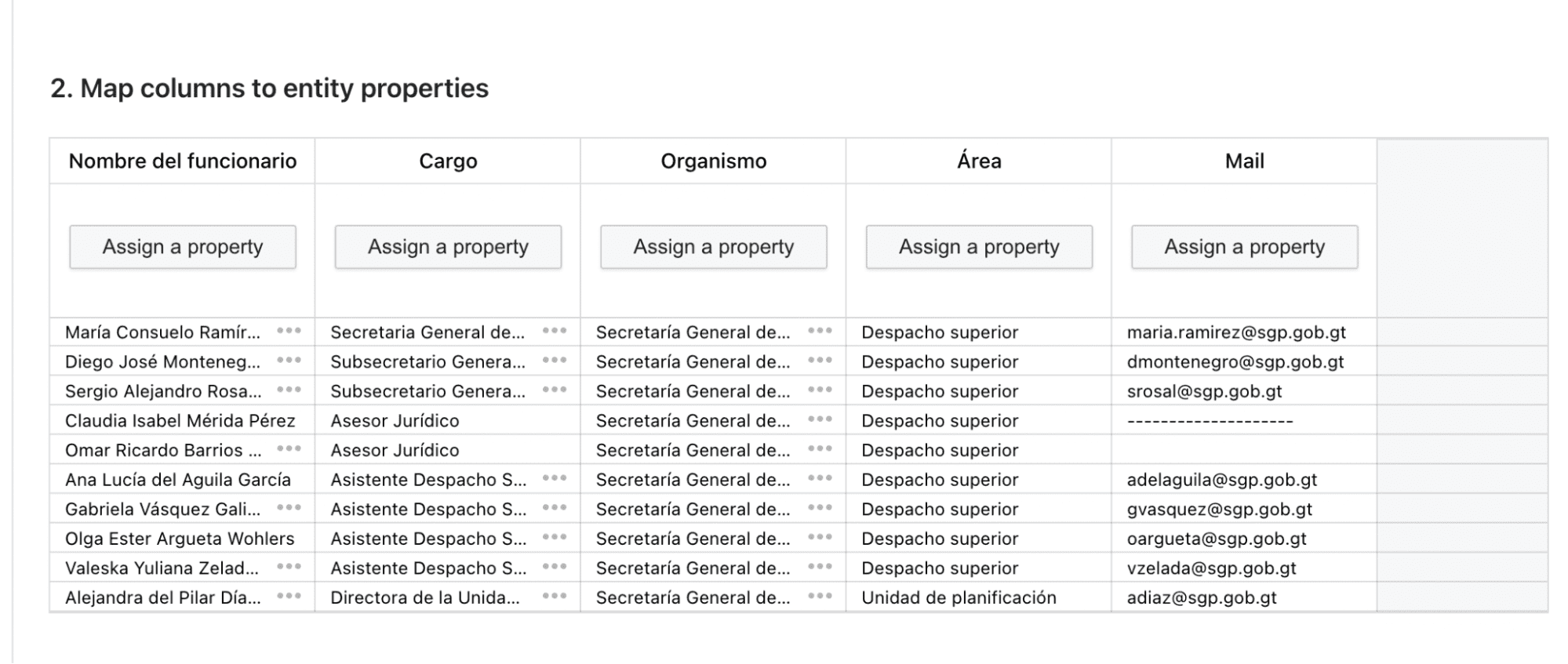Show full text of Sergio Alejandro Rosa… via ellipsis
Screen dimensions: 1568x664
coord(289,390)
